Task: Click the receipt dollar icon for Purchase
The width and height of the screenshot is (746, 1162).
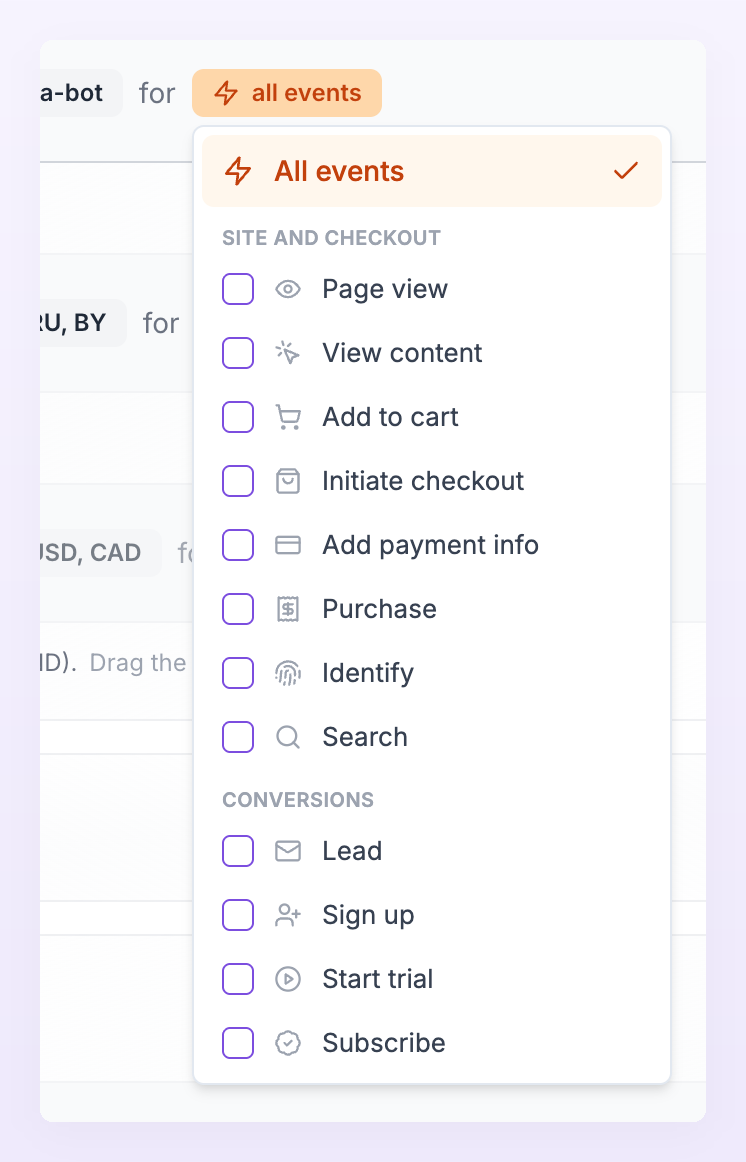Action: [287, 609]
